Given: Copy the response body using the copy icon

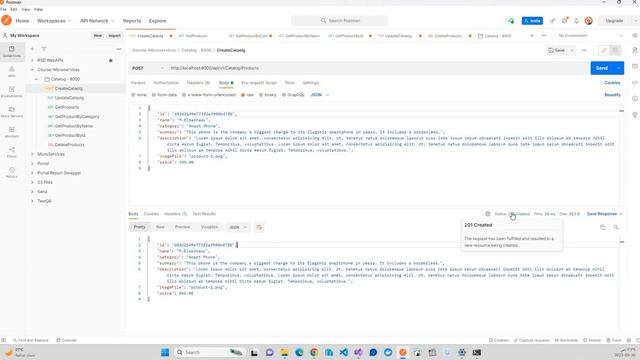Looking at the screenshot, I should click(602, 227).
